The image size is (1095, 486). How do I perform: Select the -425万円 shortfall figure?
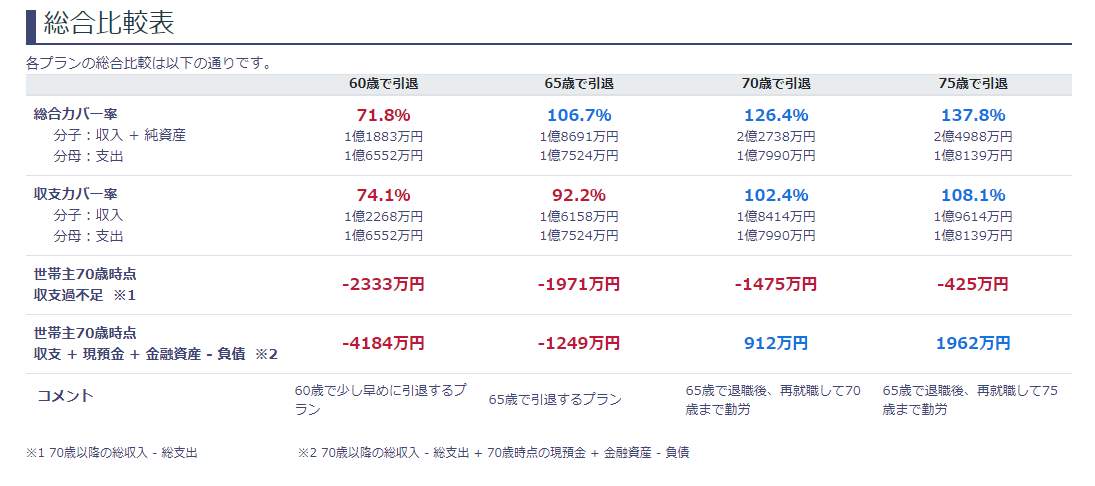pos(973,284)
